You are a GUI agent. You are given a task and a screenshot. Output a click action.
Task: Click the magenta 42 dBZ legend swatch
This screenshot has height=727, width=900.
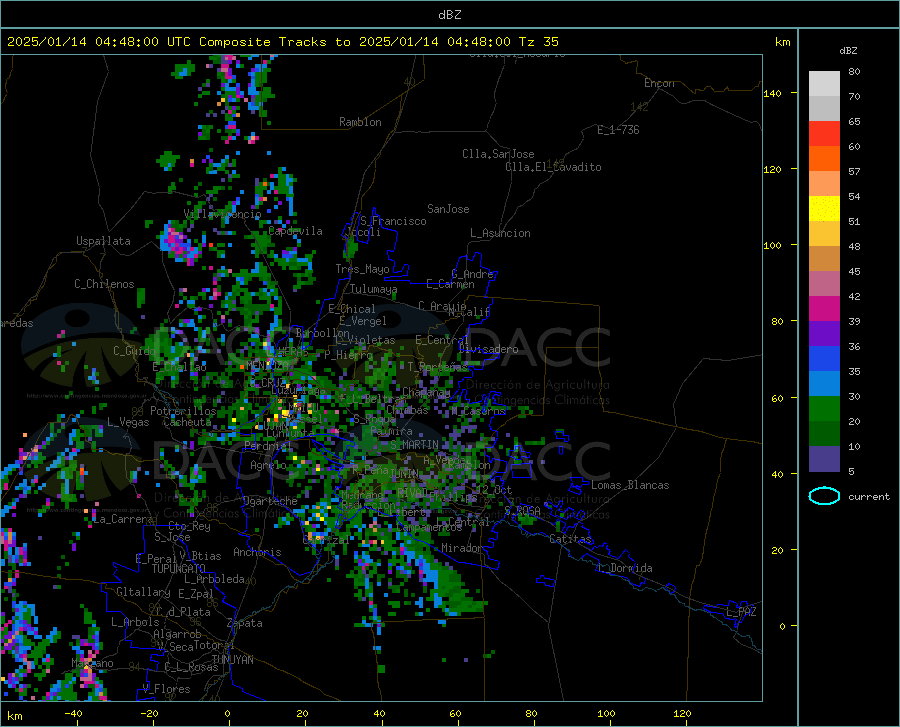824,308
